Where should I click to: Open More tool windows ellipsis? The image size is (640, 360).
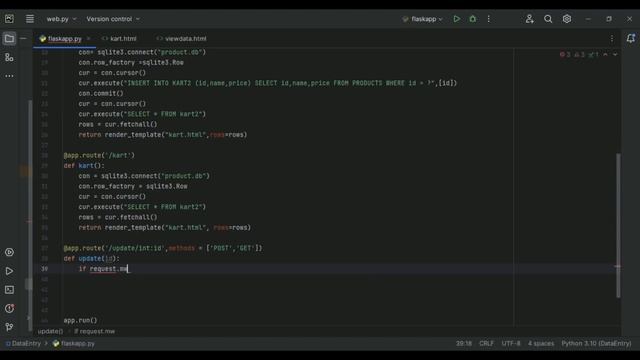click(x=9, y=76)
